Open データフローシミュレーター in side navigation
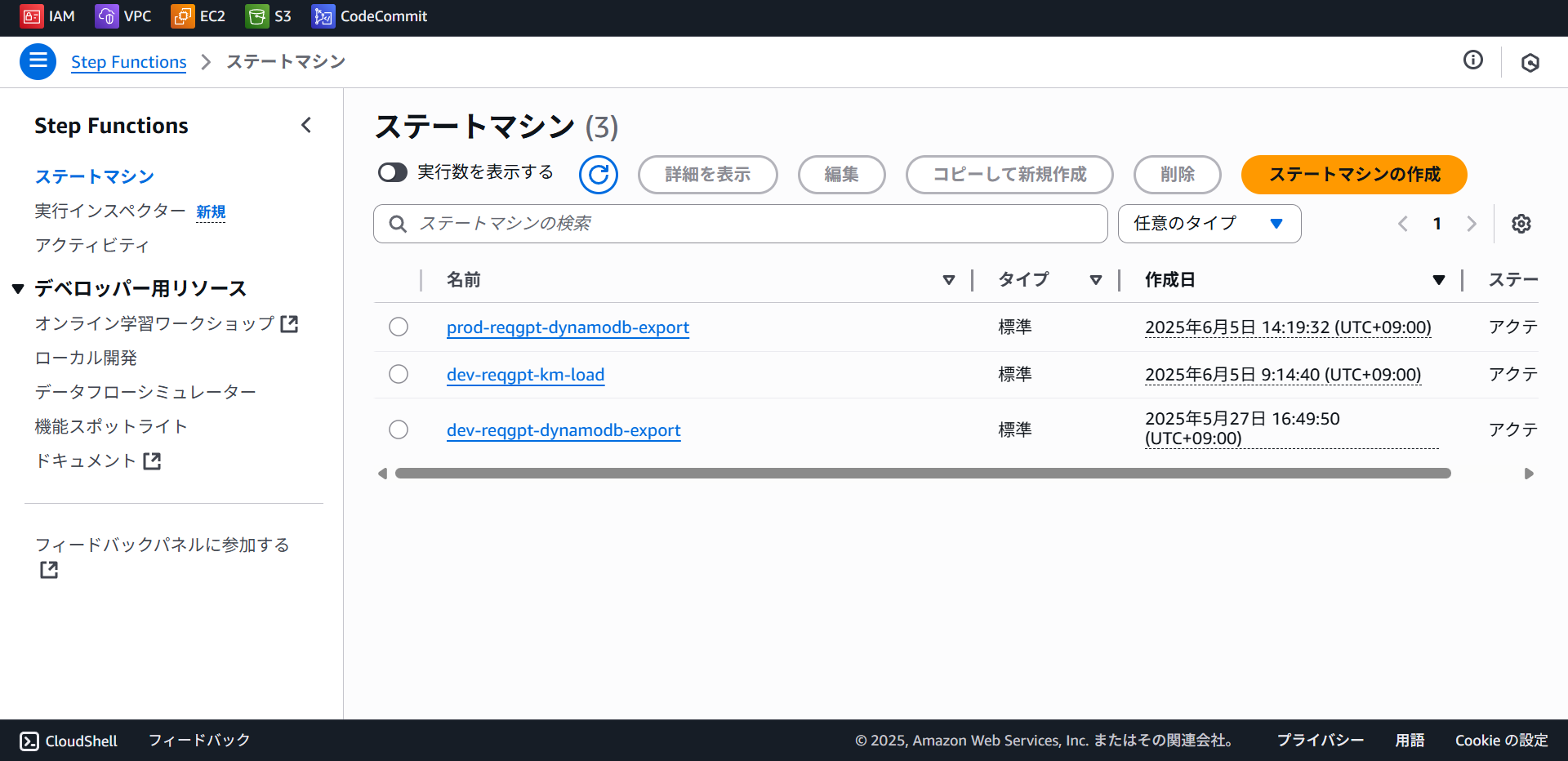Viewport: 1568px width, 761px height. click(145, 392)
